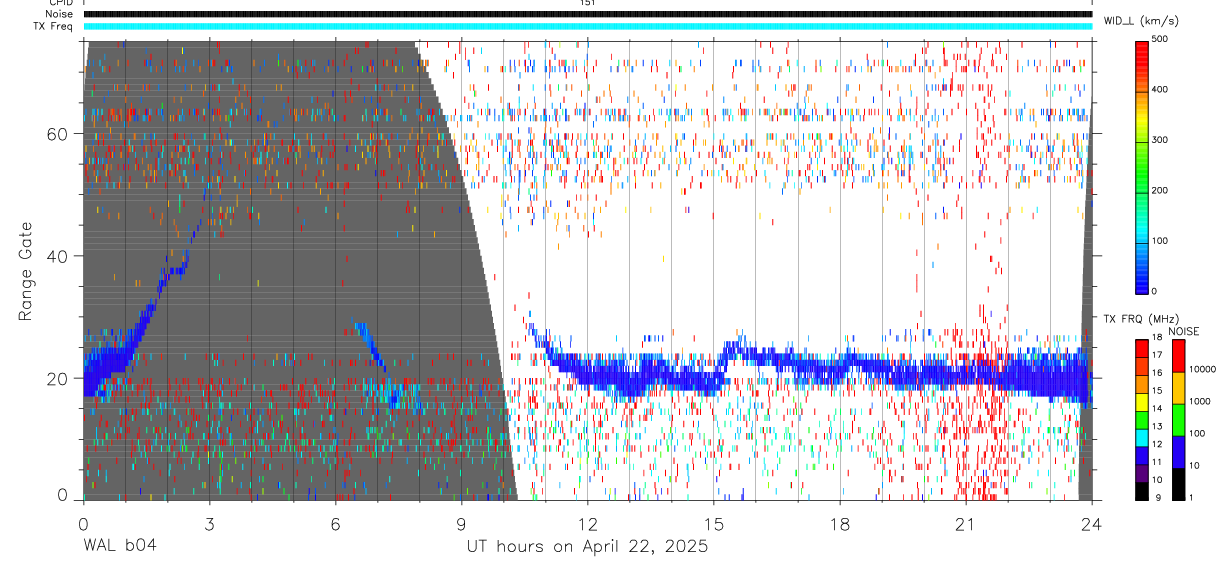Click the x-axis tick label '24'

click(1092, 524)
